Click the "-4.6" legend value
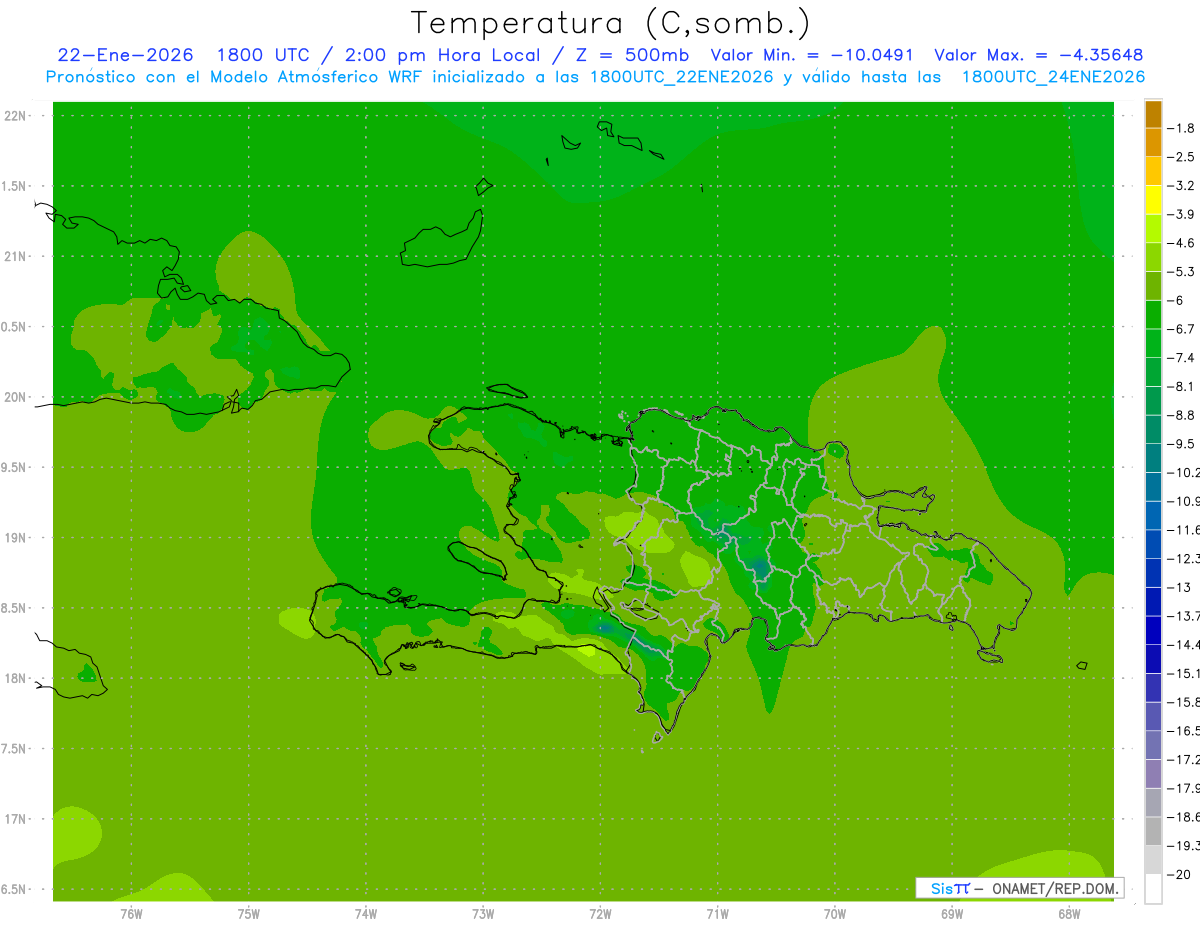1200x927 pixels. pos(1181,243)
